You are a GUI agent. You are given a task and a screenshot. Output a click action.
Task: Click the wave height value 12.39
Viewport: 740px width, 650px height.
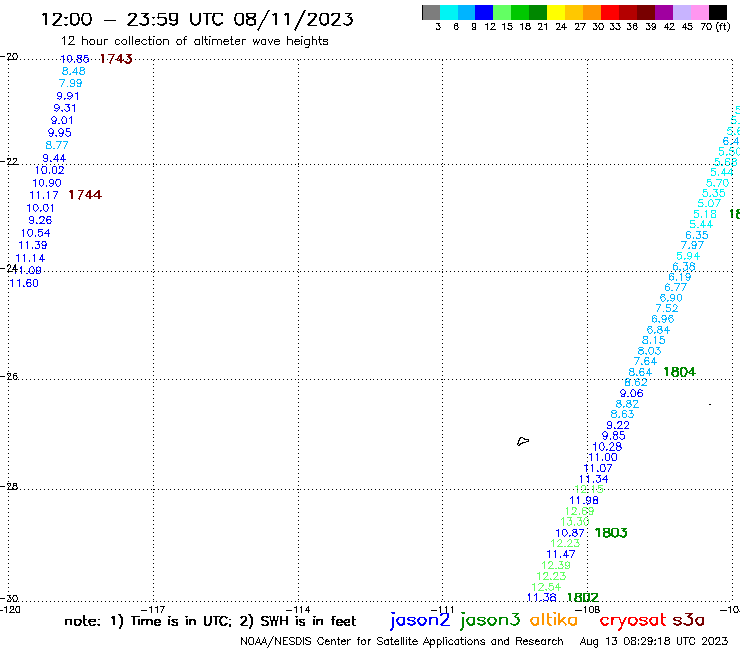[556, 565]
